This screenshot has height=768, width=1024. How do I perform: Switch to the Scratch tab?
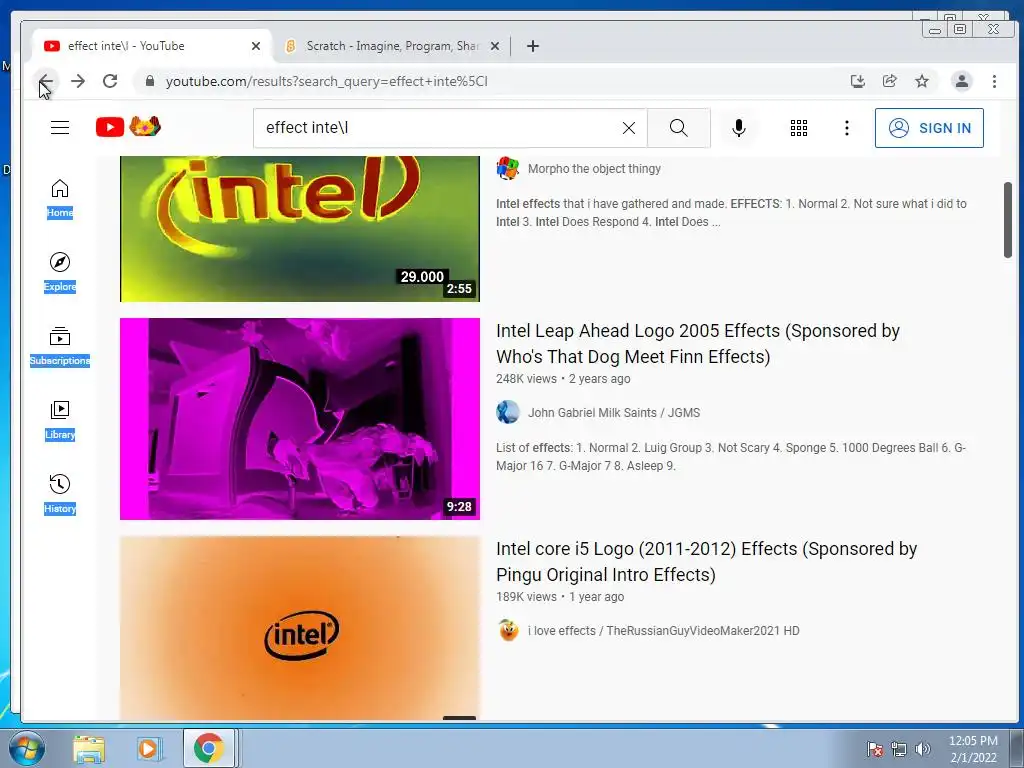click(x=392, y=46)
